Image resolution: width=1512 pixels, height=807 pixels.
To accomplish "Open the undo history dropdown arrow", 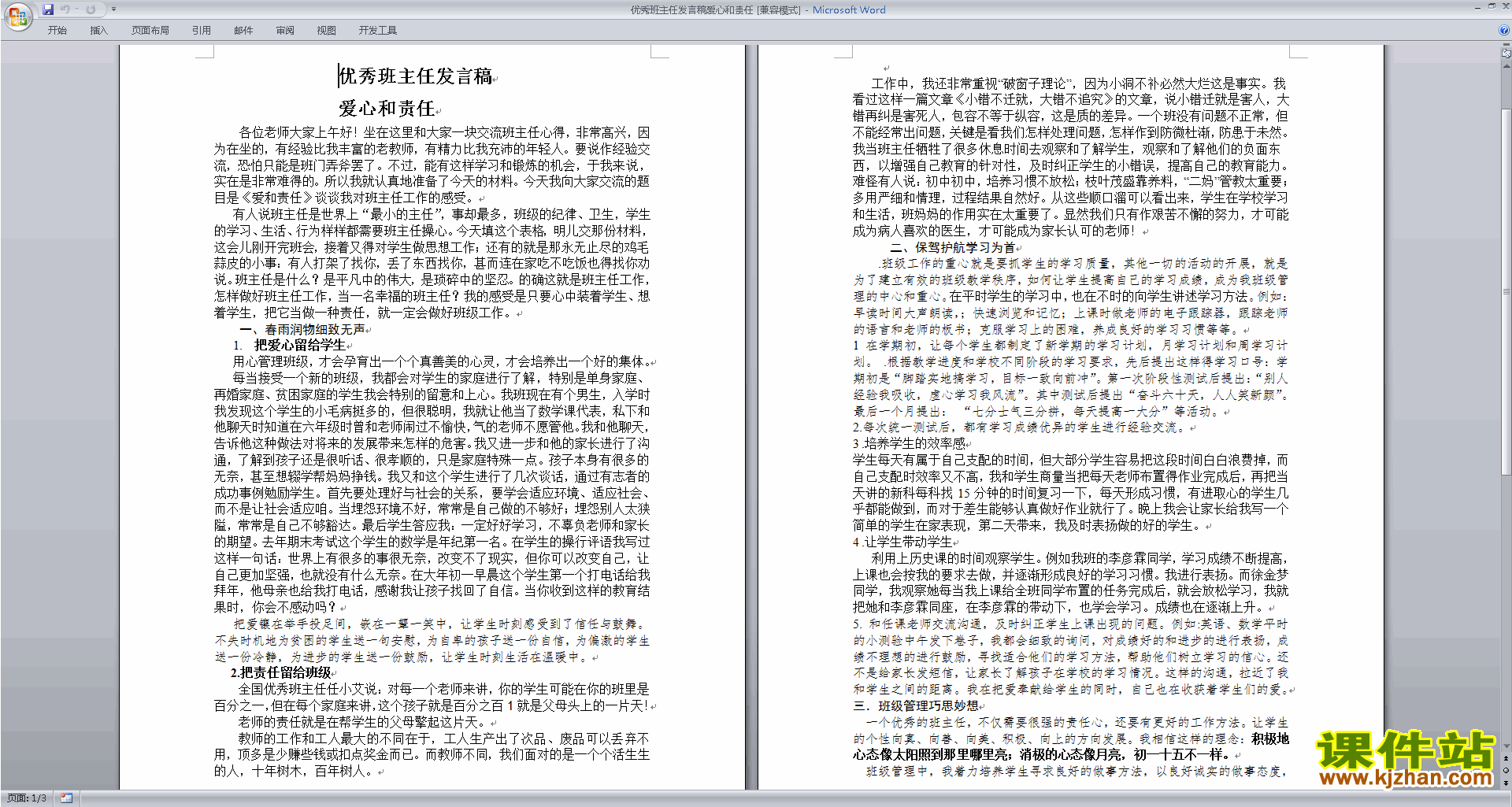I will click(76, 9).
